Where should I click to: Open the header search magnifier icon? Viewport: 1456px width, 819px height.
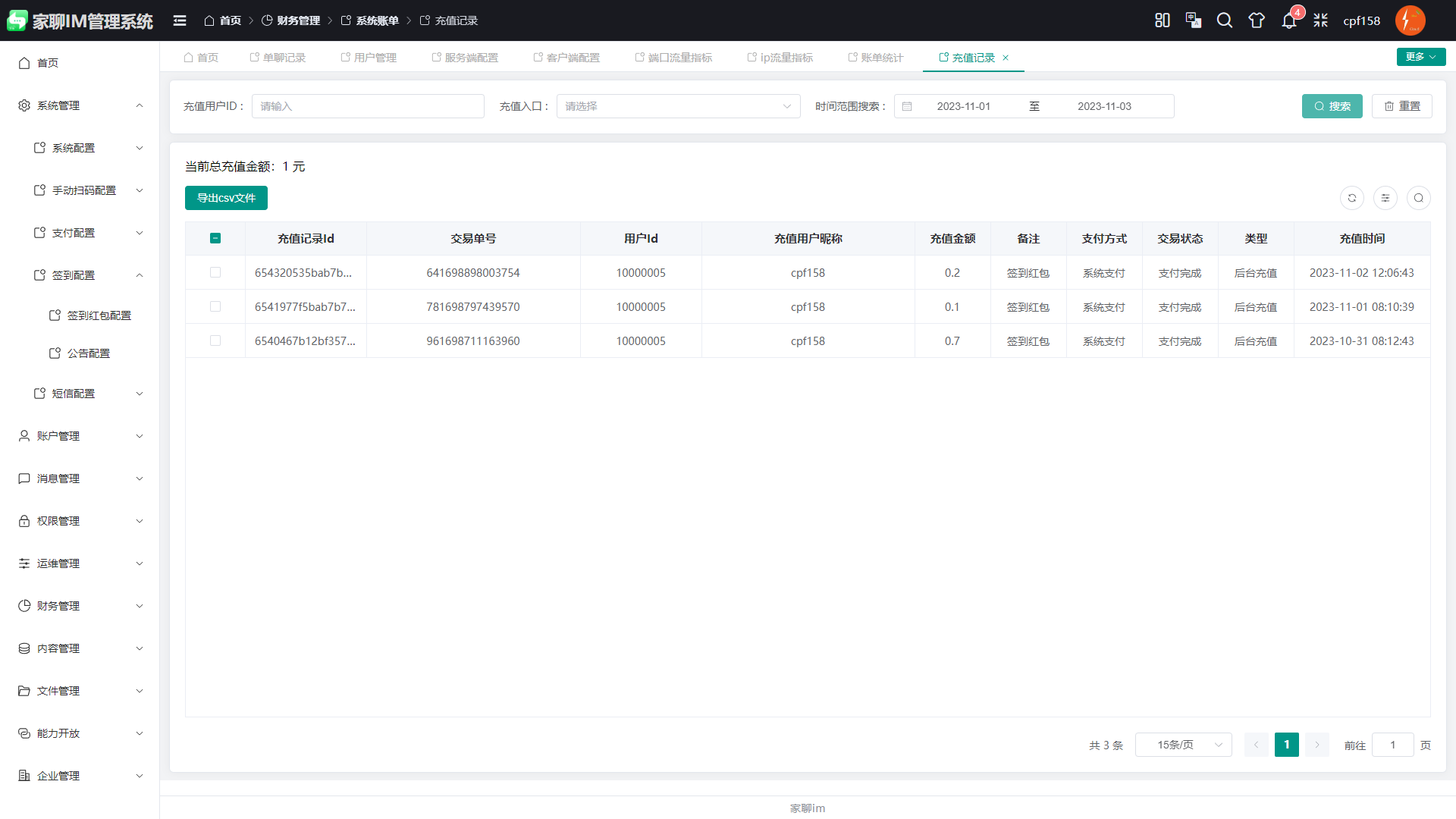click(x=1225, y=20)
